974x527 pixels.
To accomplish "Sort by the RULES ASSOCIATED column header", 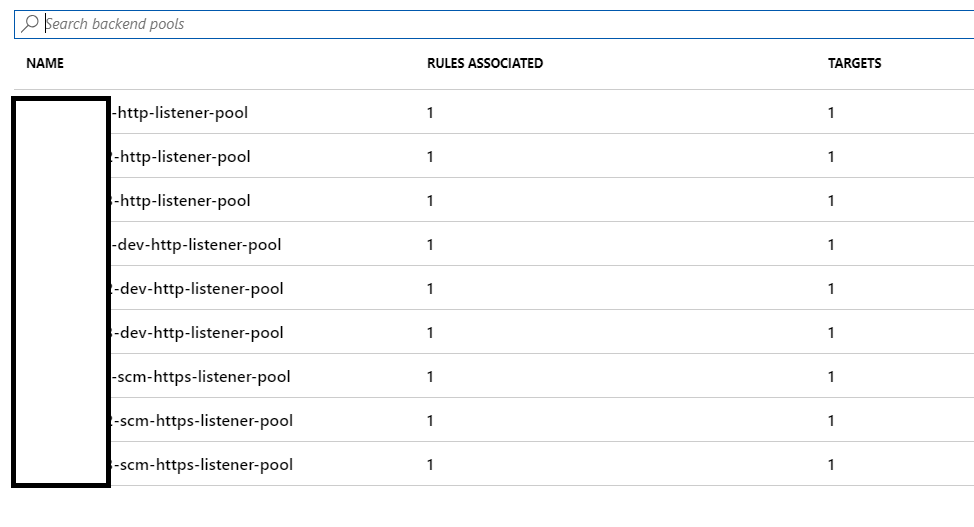I will [485, 63].
